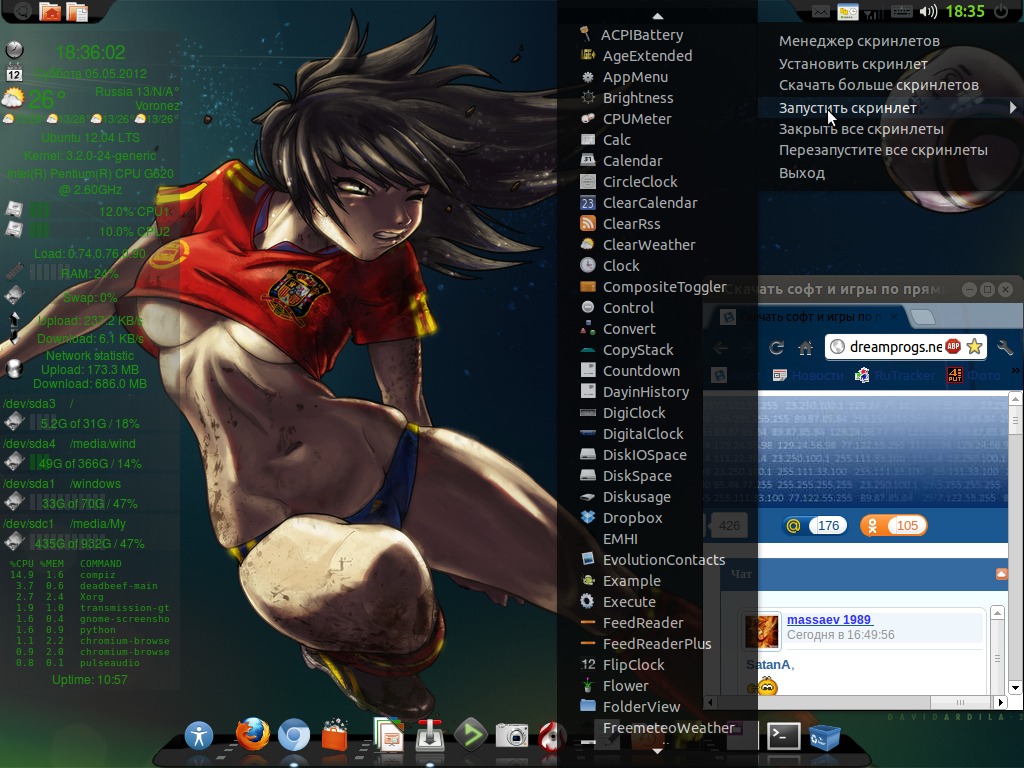Click the Adblock Plus icon in address bar
Image resolution: width=1024 pixels, height=768 pixels.
953,346
